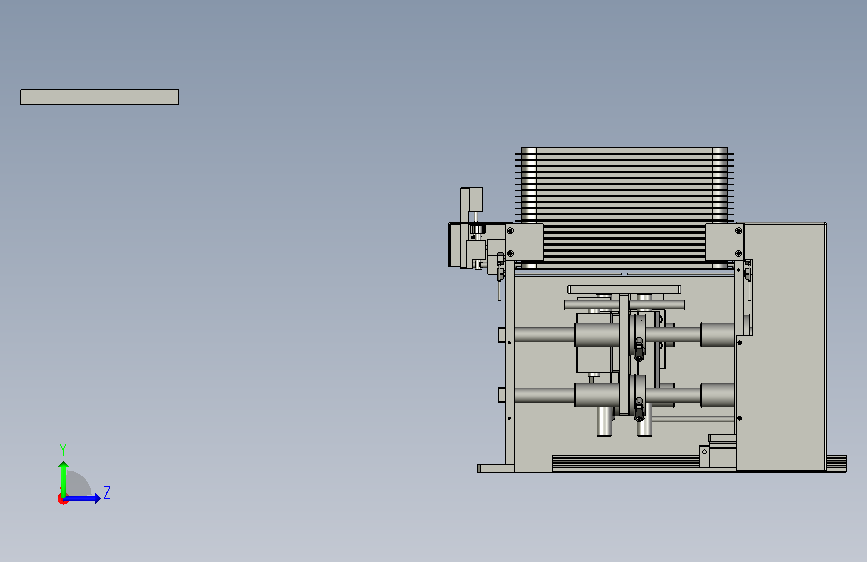
Task: Click the blue Z axis arrow
Action: (82, 498)
